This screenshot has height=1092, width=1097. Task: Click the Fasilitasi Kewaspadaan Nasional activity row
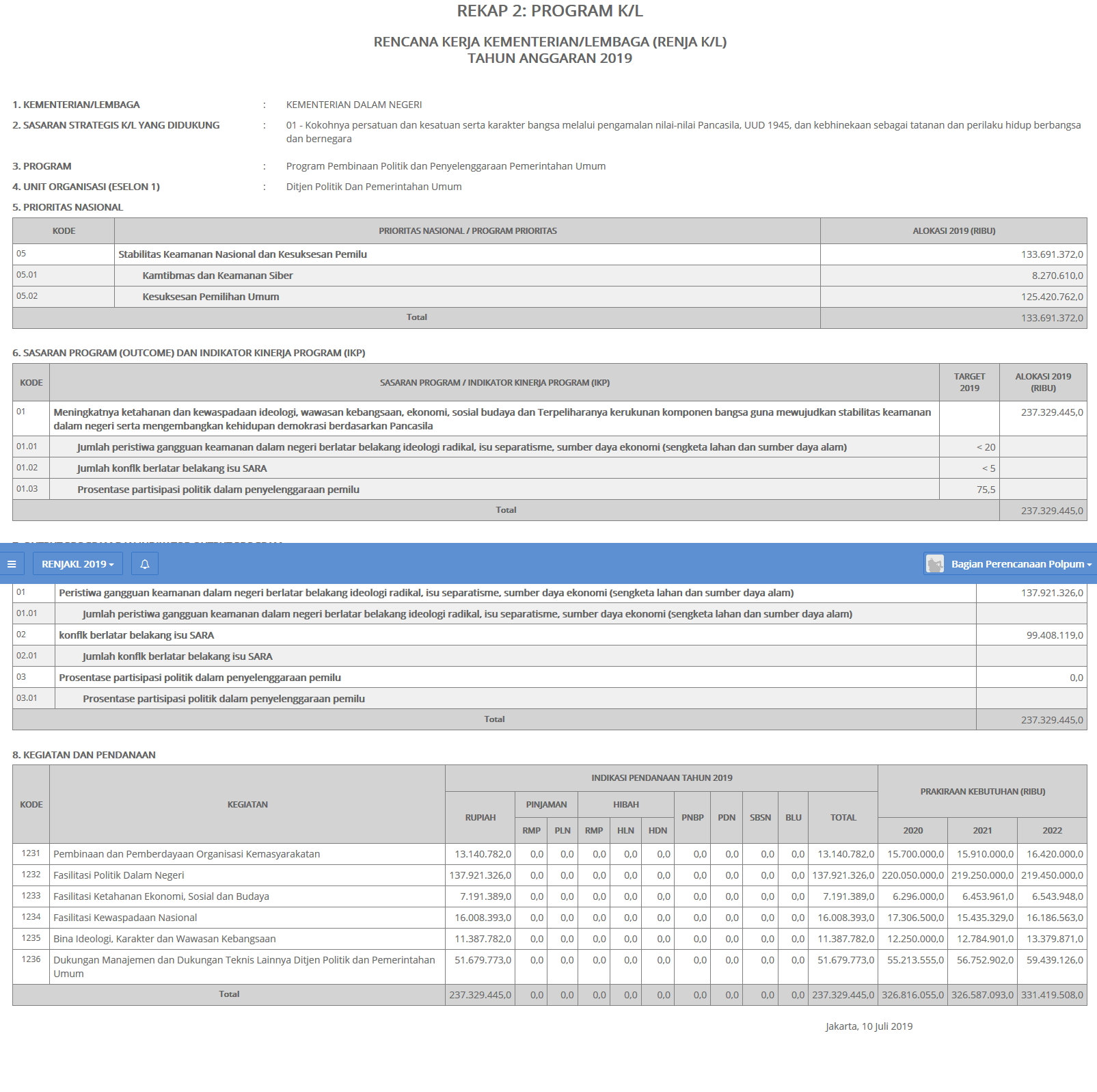(125, 918)
